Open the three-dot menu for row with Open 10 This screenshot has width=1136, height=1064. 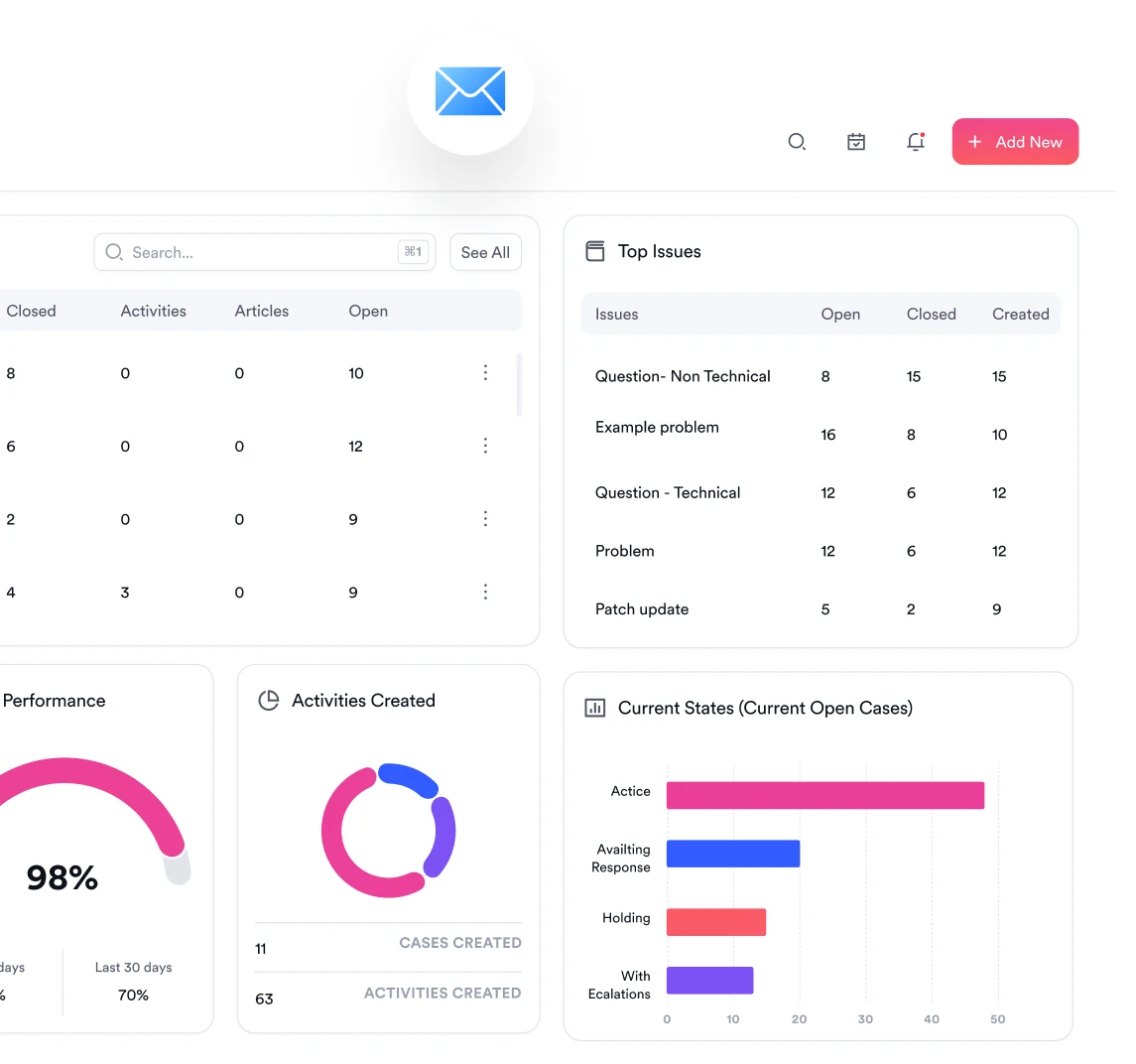(485, 372)
